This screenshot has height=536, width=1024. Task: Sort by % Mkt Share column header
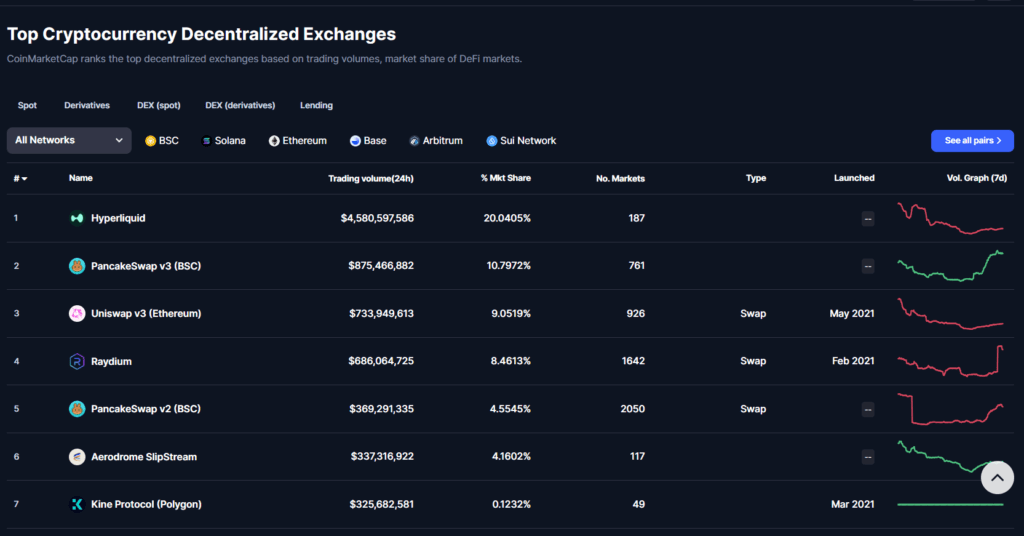point(505,178)
